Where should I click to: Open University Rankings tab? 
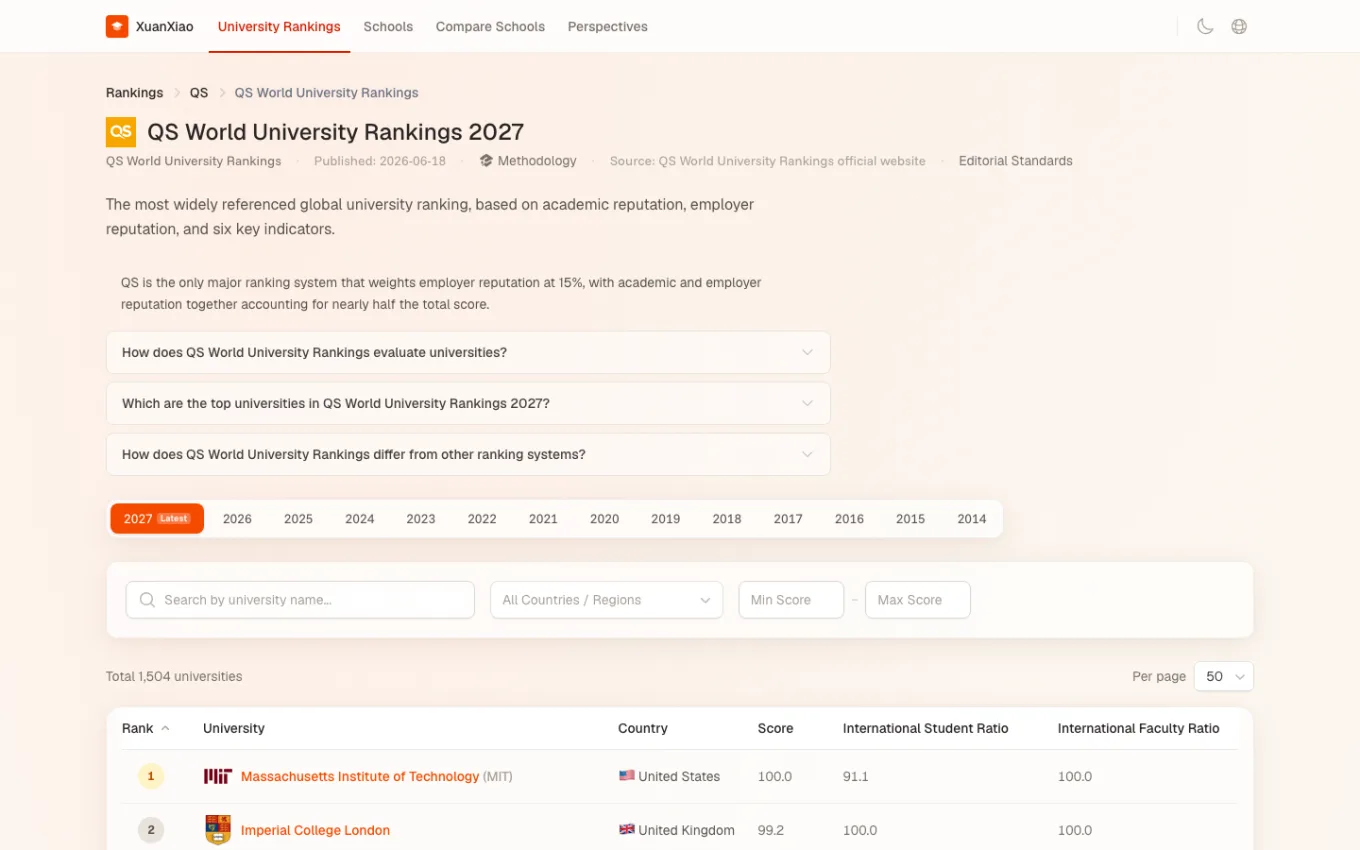tap(279, 27)
